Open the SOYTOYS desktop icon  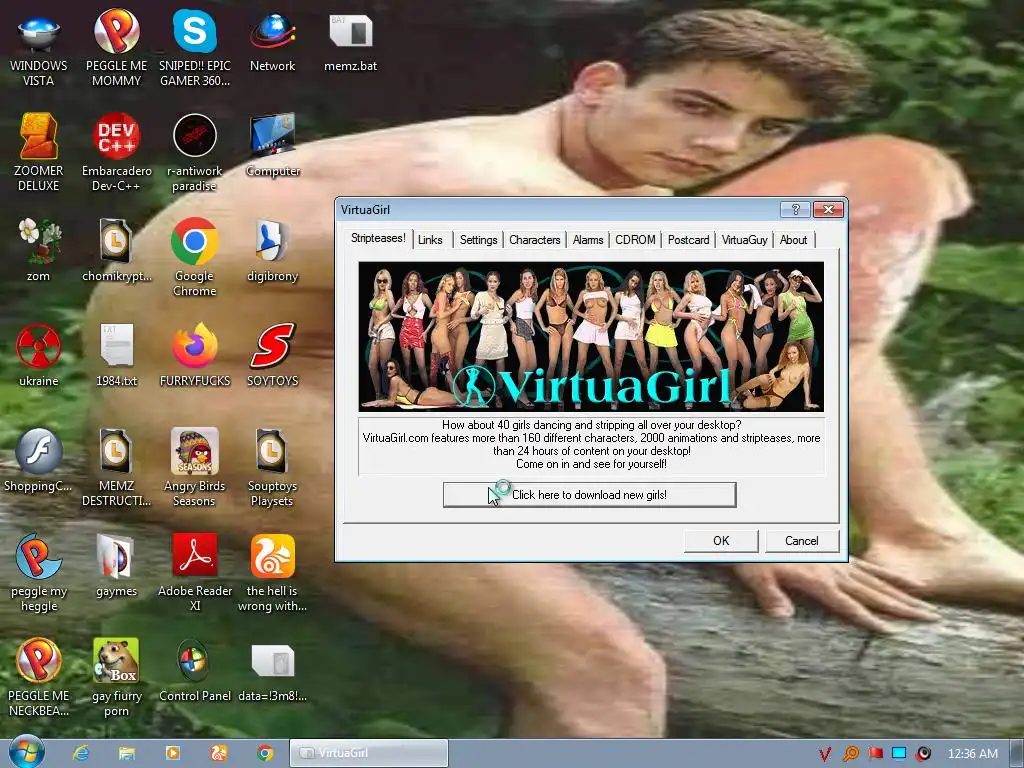click(x=272, y=356)
